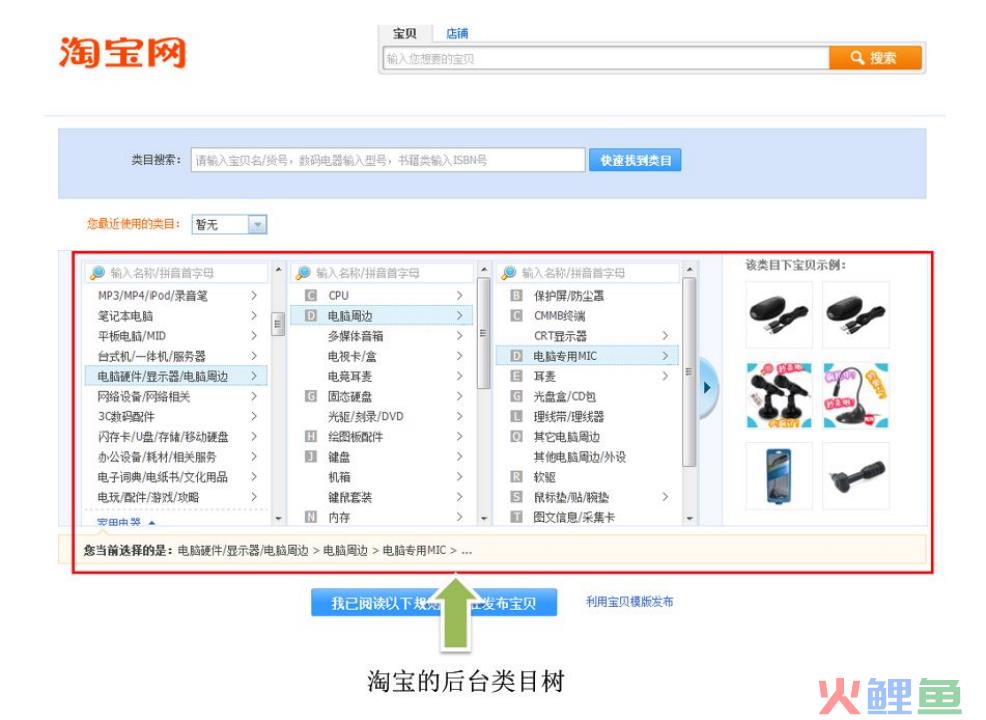The image size is (986, 720).
Task: Select 电脑周边 in second column
Action: click(382, 316)
